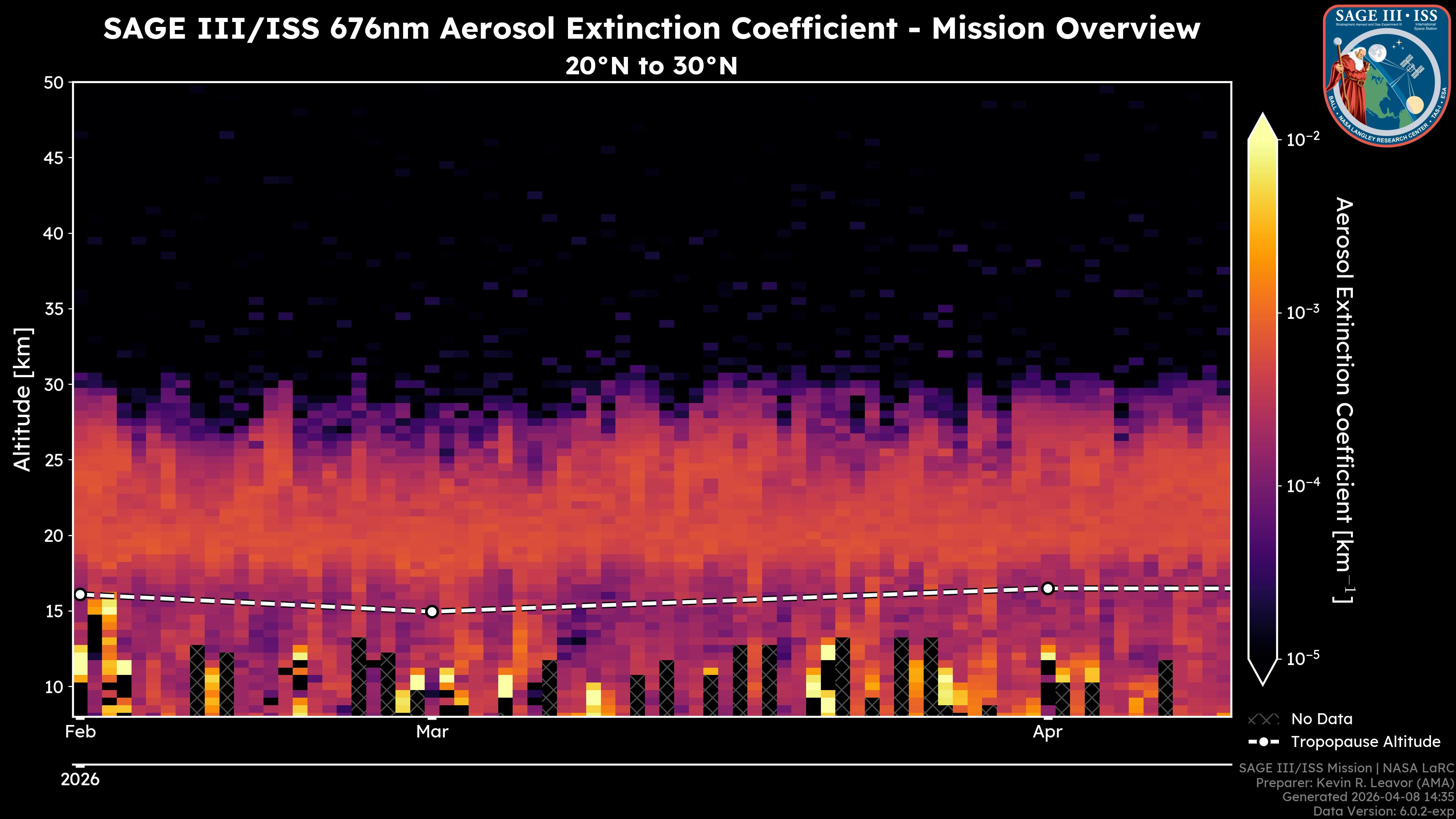Screen dimensions: 1456x819
Task: Click the 20°N to 30°N subtitle
Action: click(x=651, y=66)
